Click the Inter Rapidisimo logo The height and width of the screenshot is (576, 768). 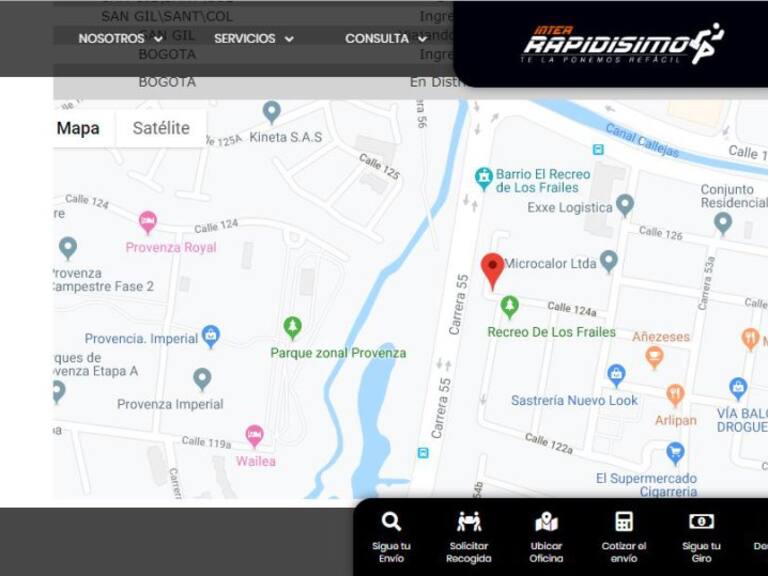pos(621,44)
